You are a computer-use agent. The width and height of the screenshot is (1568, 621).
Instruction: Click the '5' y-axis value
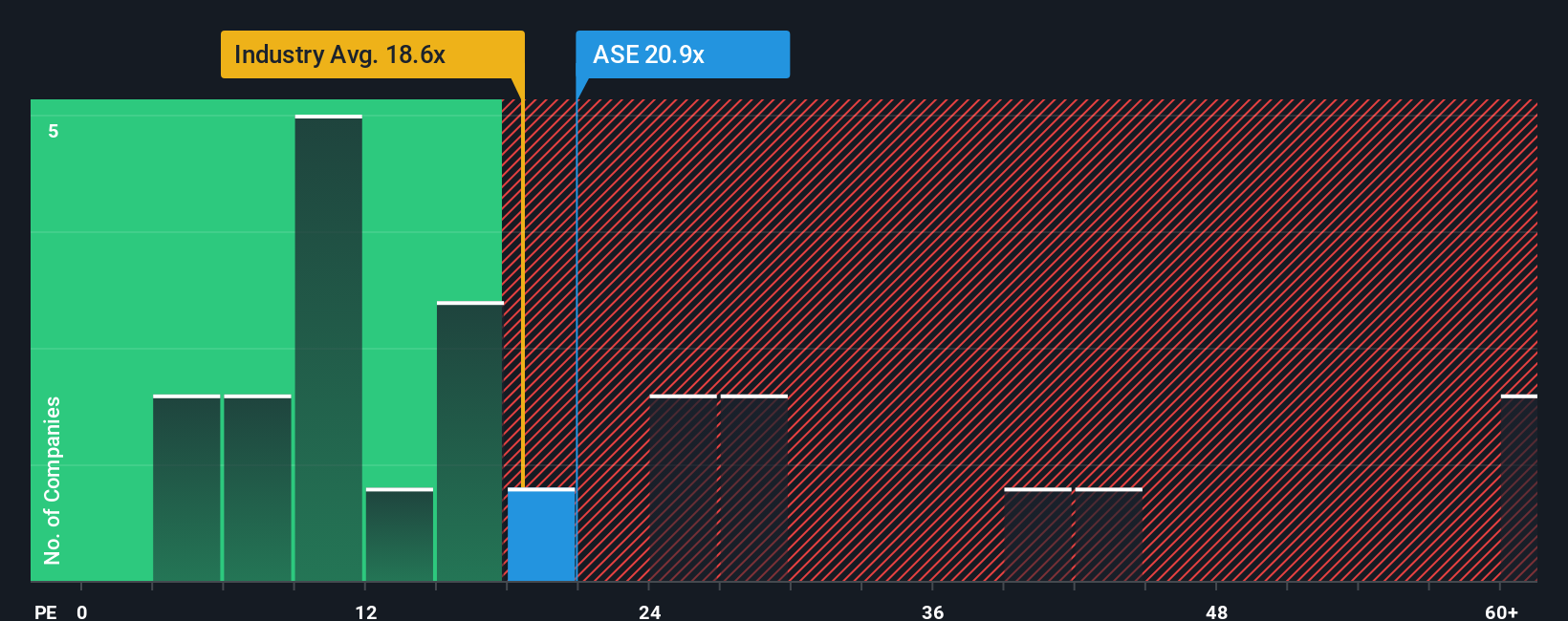pyautogui.click(x=54, y=131)
